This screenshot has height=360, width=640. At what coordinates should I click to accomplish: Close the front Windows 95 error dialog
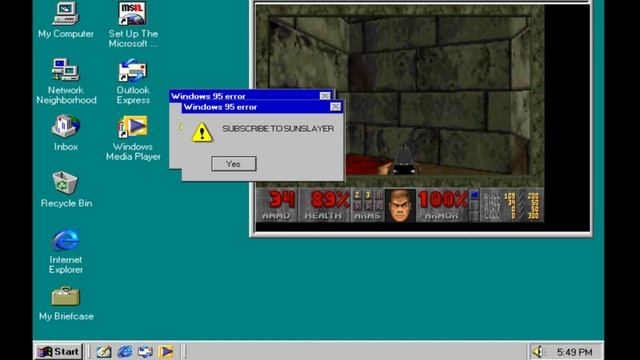pyautogui.click(x=336, y=107)
